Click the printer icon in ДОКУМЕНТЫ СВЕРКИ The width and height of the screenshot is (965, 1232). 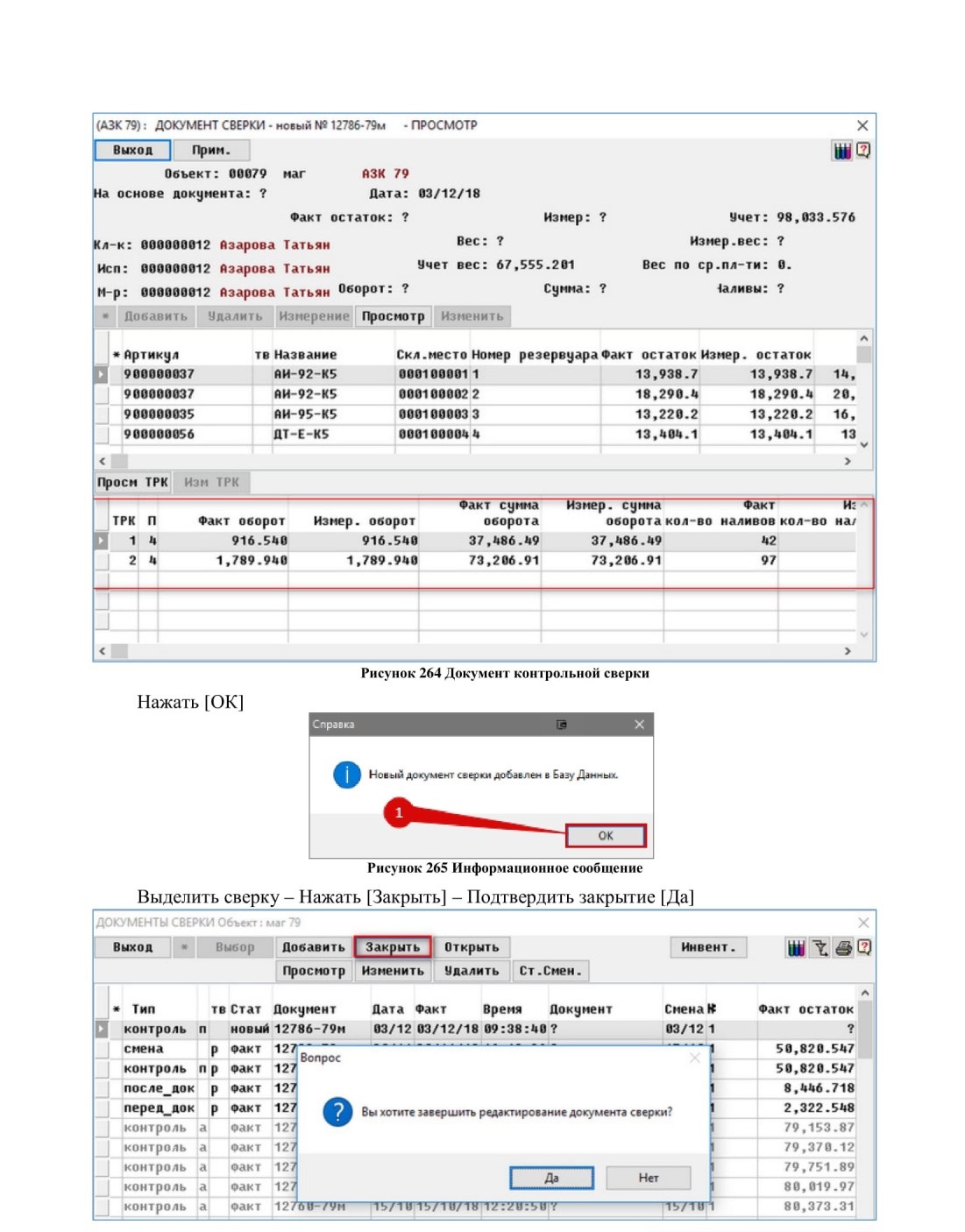click(x=843, y=947)
